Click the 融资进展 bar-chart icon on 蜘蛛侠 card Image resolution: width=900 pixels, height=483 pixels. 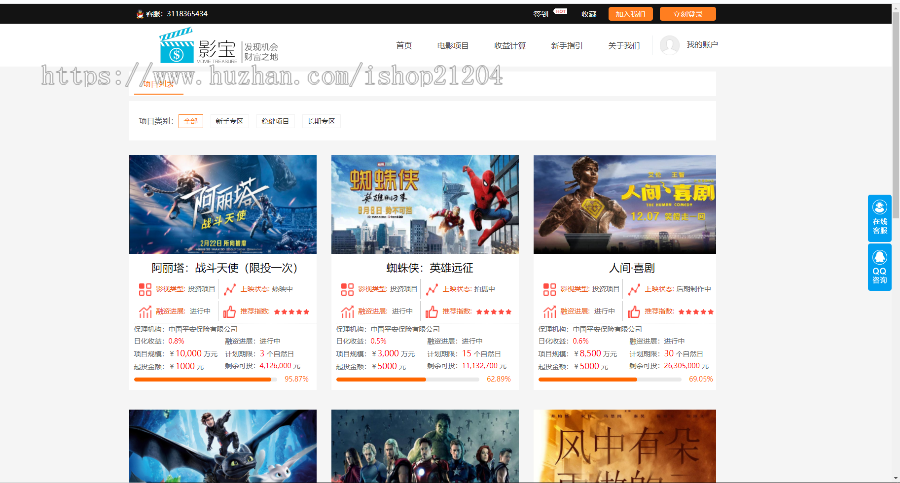click(347, 312)
